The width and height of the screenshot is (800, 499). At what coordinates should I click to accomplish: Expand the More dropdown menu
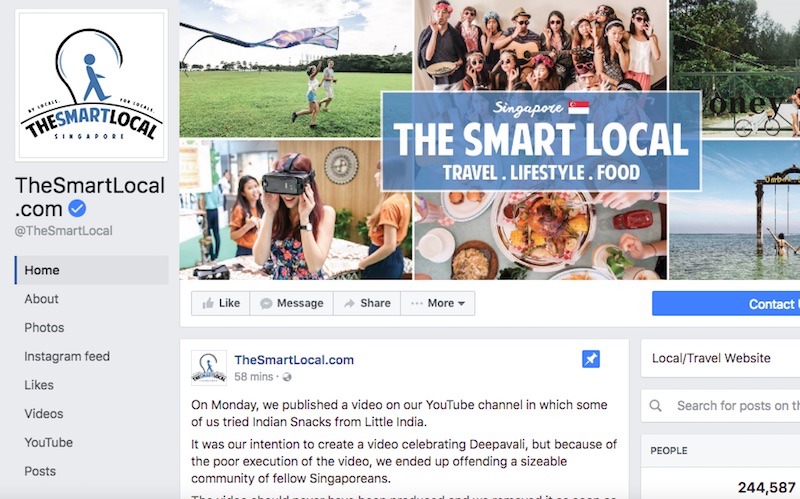[x=438, y=303]
